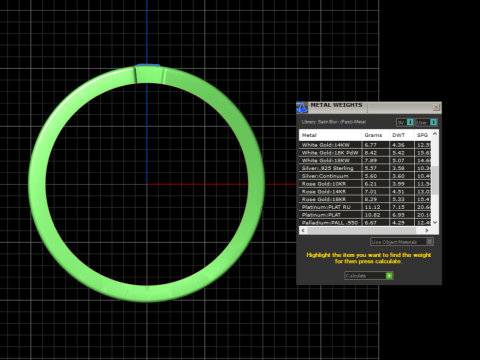Screen dimensions: 480x360
Task: Click the Library: Satin Blur label
Action: [x=334, y=122]
